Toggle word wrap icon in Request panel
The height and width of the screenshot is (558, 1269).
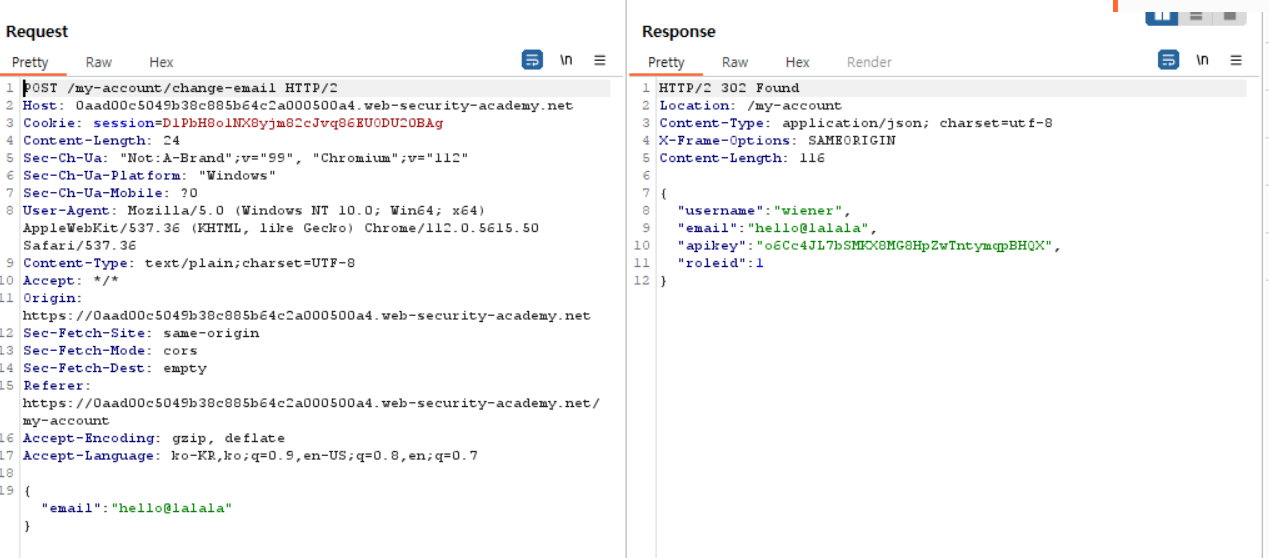pos(532,60)
